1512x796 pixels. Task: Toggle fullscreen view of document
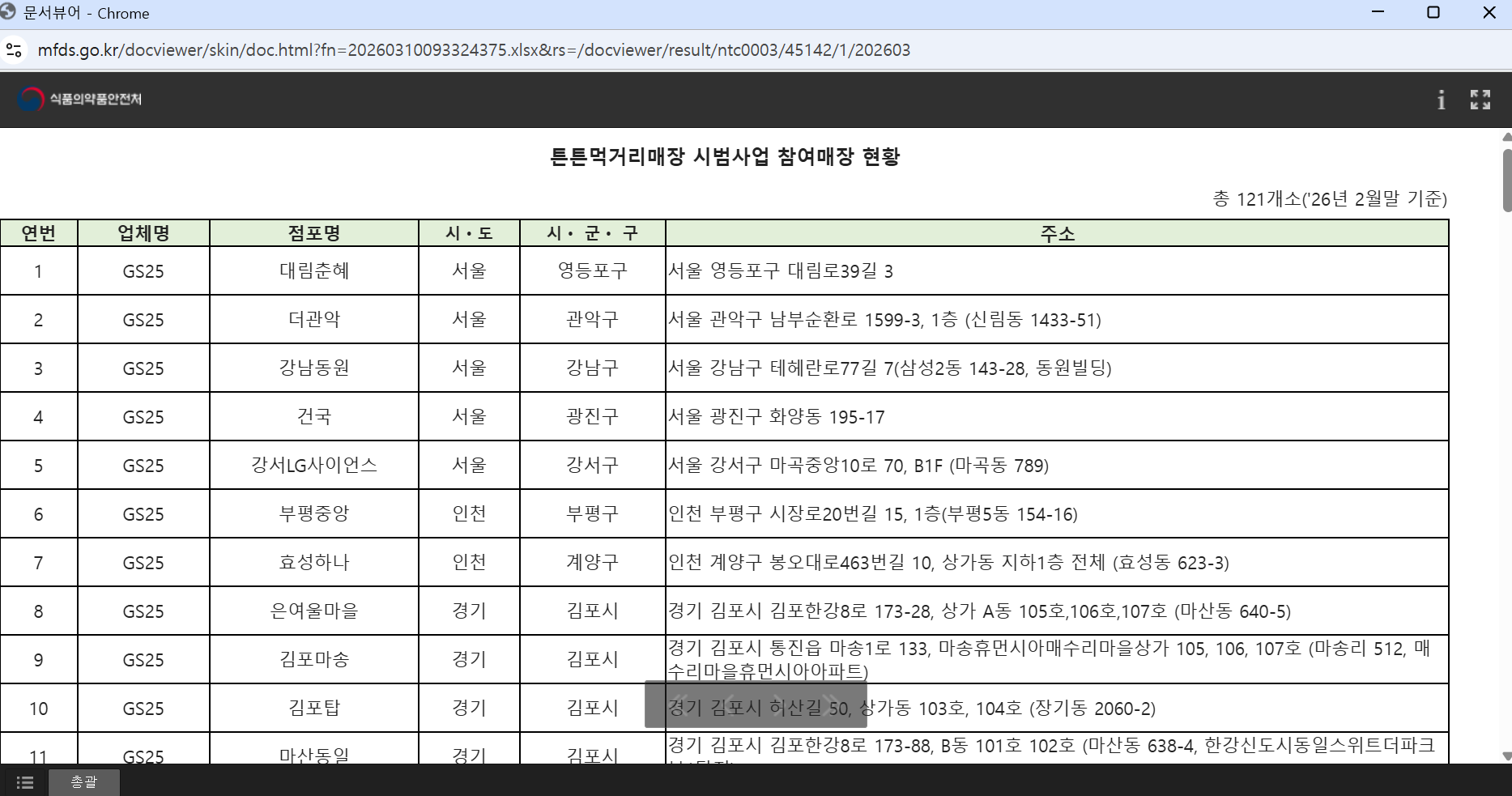(x=1480, y=100)
